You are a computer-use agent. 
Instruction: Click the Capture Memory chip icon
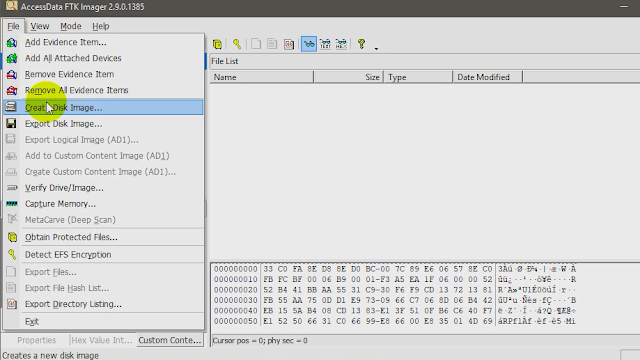coord(12,203)
